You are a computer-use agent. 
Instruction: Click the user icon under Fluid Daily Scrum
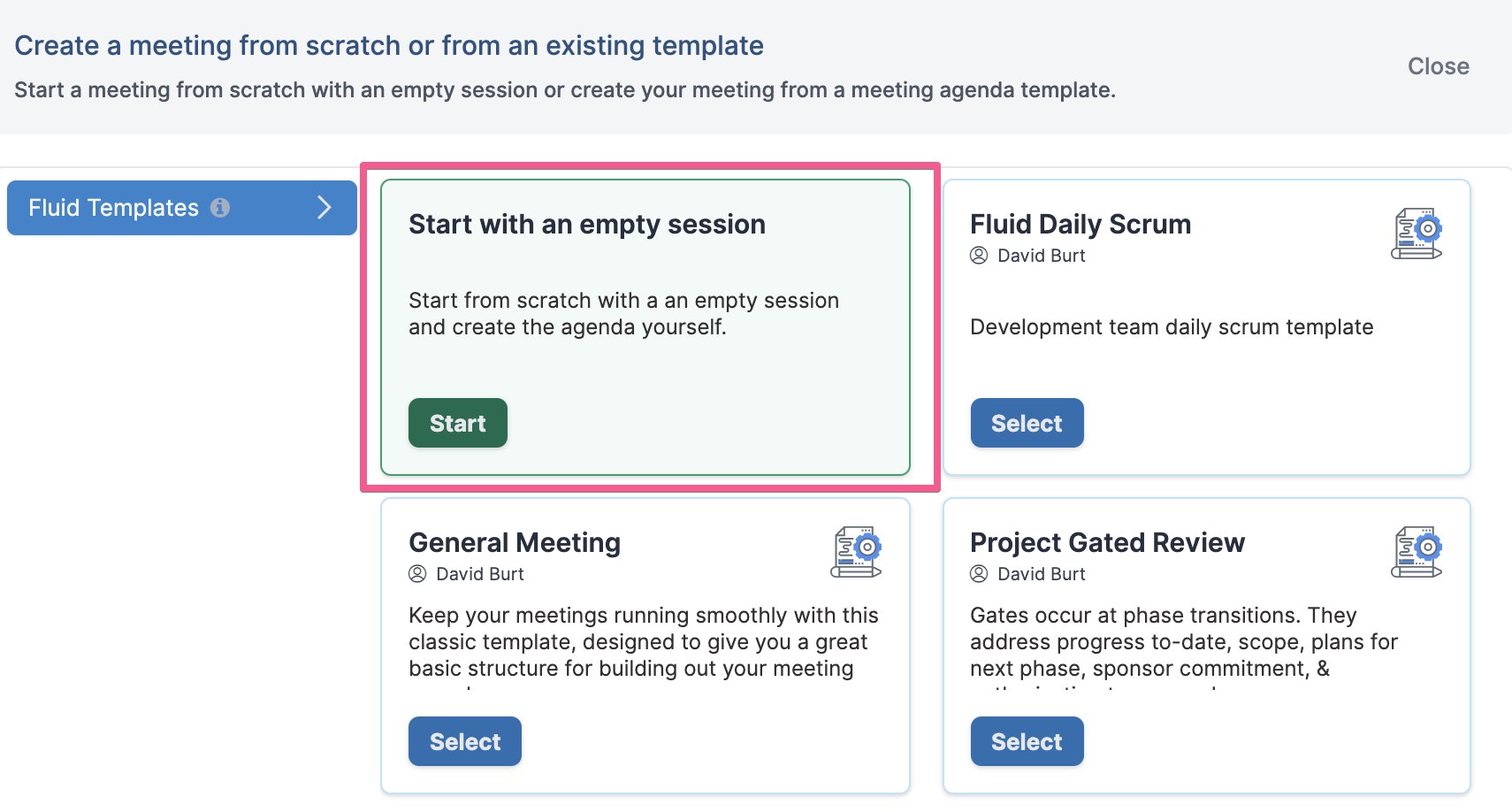tap(979, 256)
